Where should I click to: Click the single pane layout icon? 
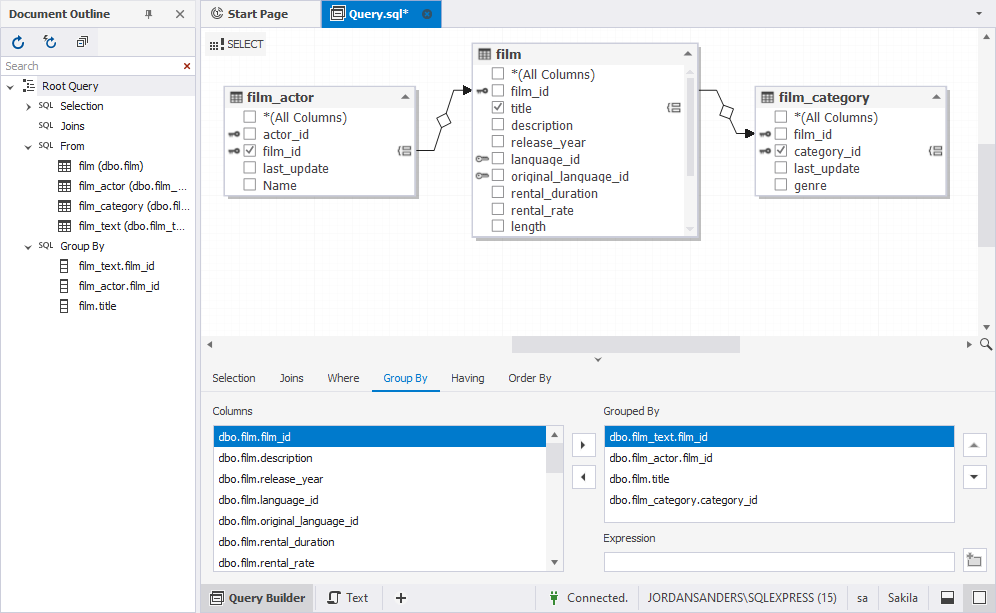tap(979, 598)
